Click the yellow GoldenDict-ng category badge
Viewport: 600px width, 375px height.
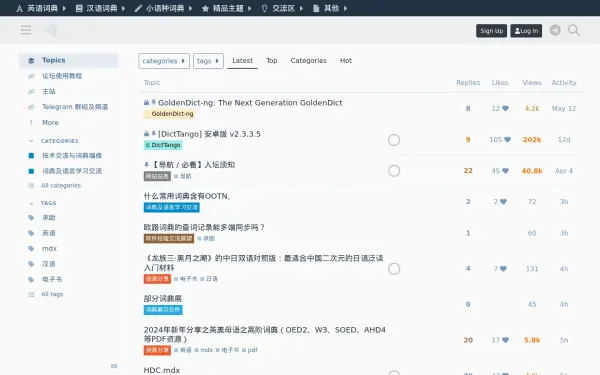tap(170, 114)
